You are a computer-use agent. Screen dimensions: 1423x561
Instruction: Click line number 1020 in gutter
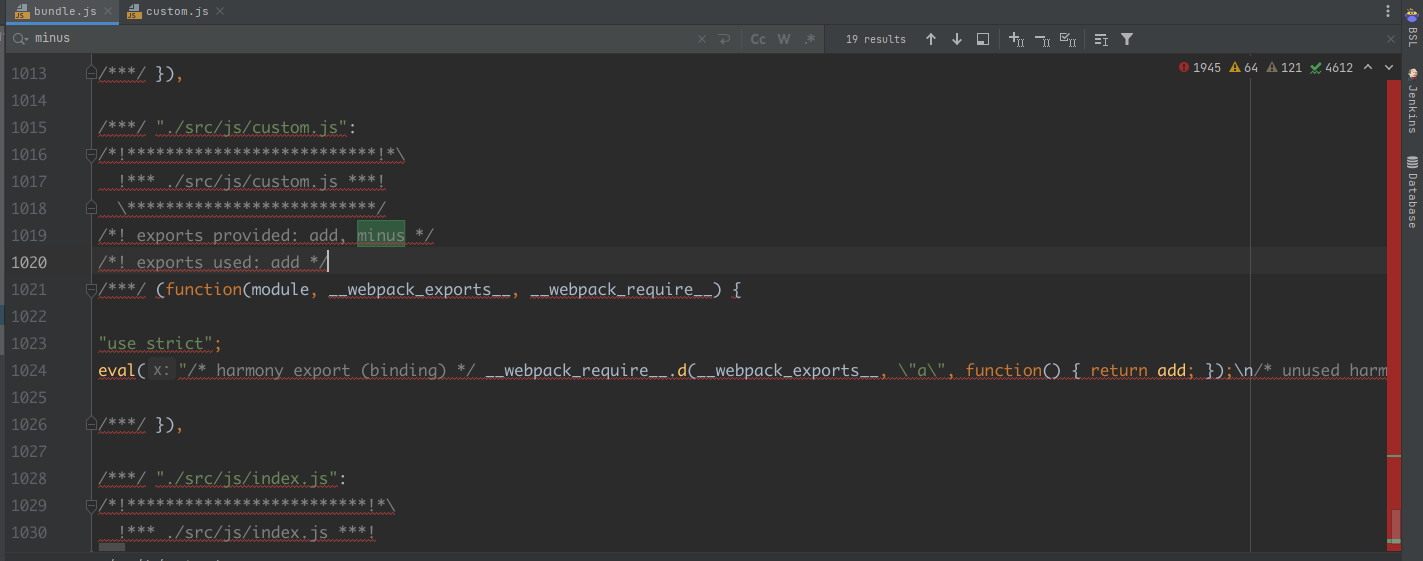click(x=28, y=262)
